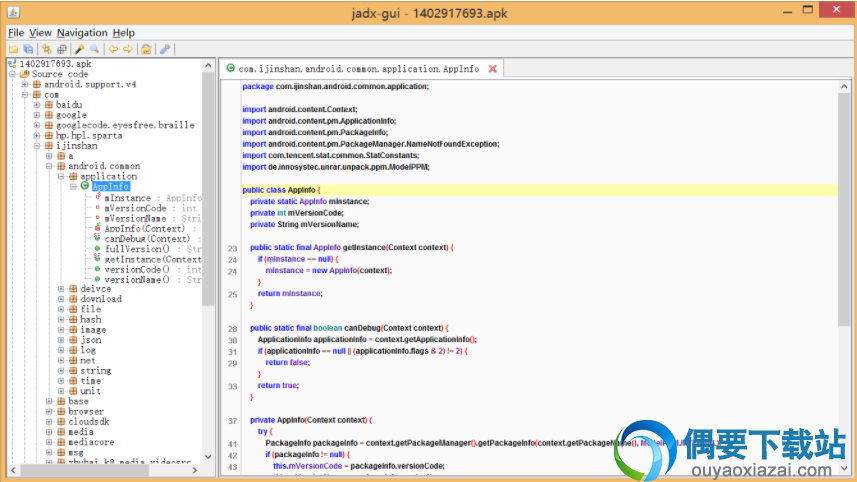Open the Navigation menu
This screenshot has width=857, height=482.
[x=82, y=33]
